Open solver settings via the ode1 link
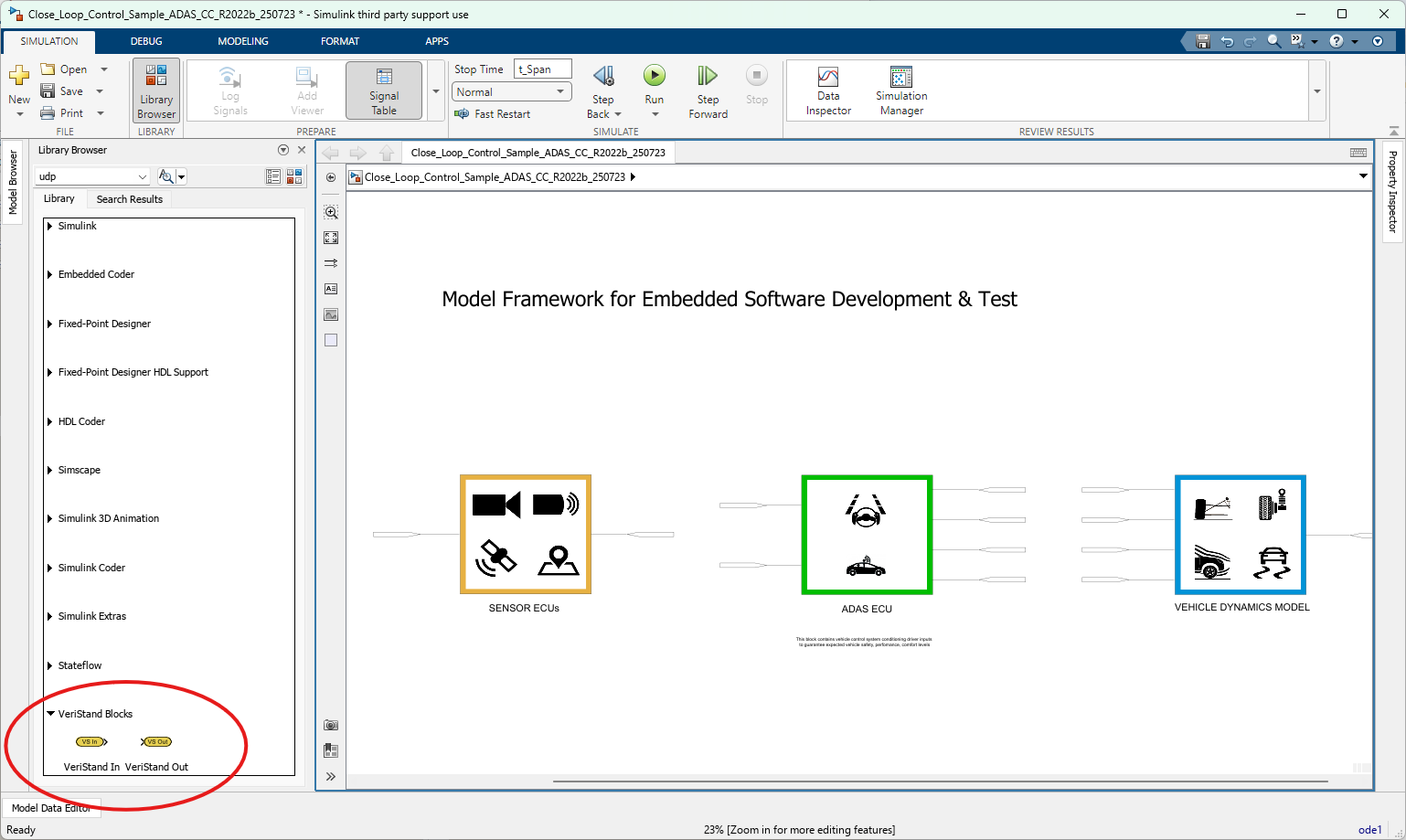 pos(1369,829)
